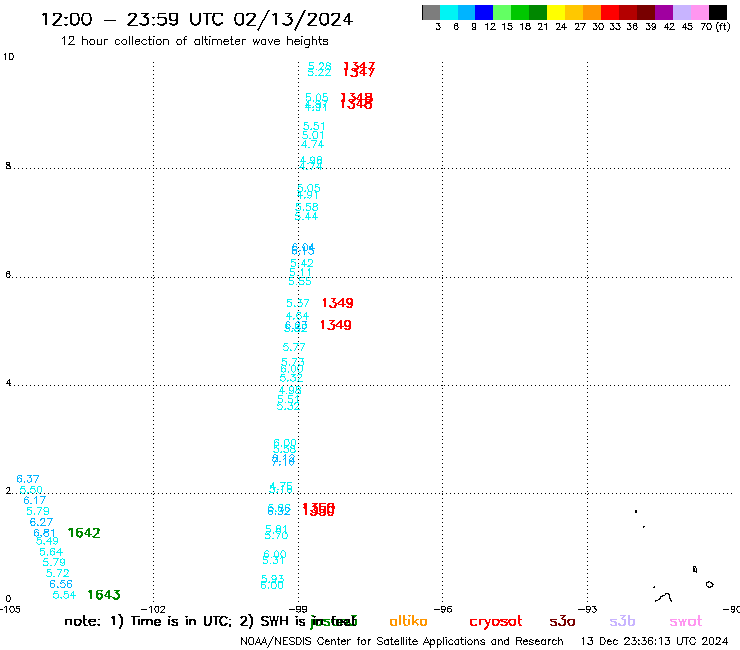Click the red '1349' beside value 5.37
Screen dimensions: 740x650
(x=337, y=303)
